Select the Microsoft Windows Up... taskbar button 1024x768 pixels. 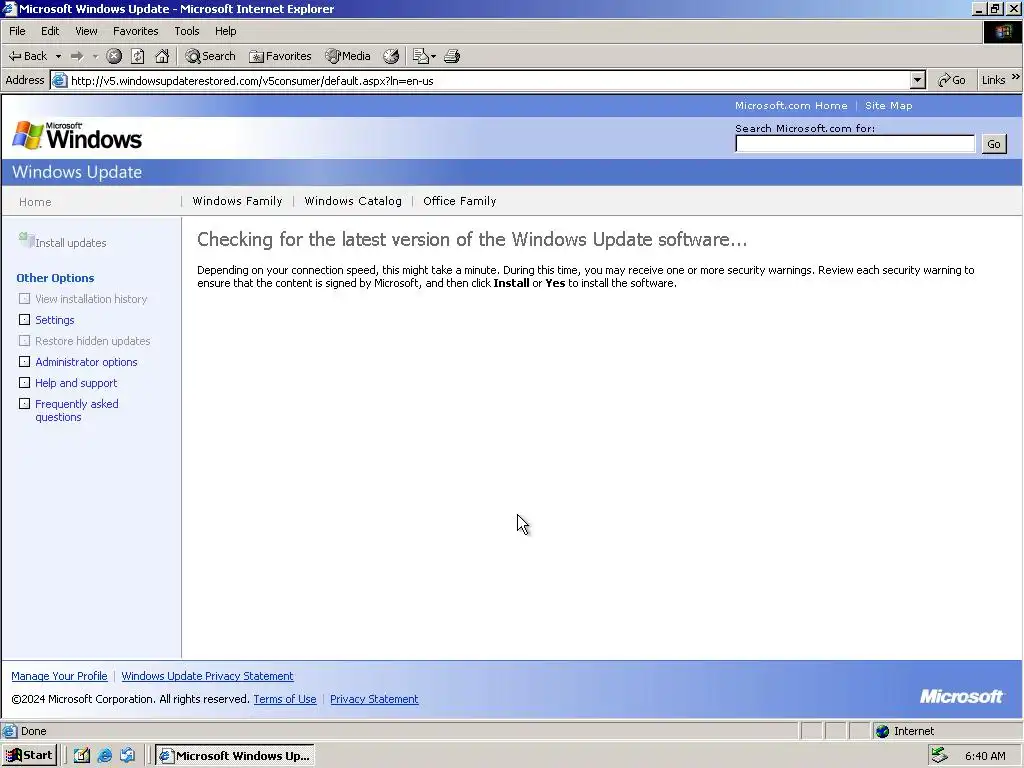pos(235,756)
